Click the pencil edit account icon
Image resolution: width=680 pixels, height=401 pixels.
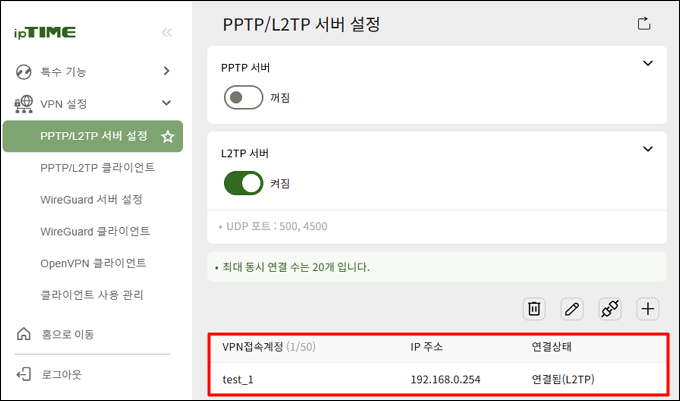(572, 309)
